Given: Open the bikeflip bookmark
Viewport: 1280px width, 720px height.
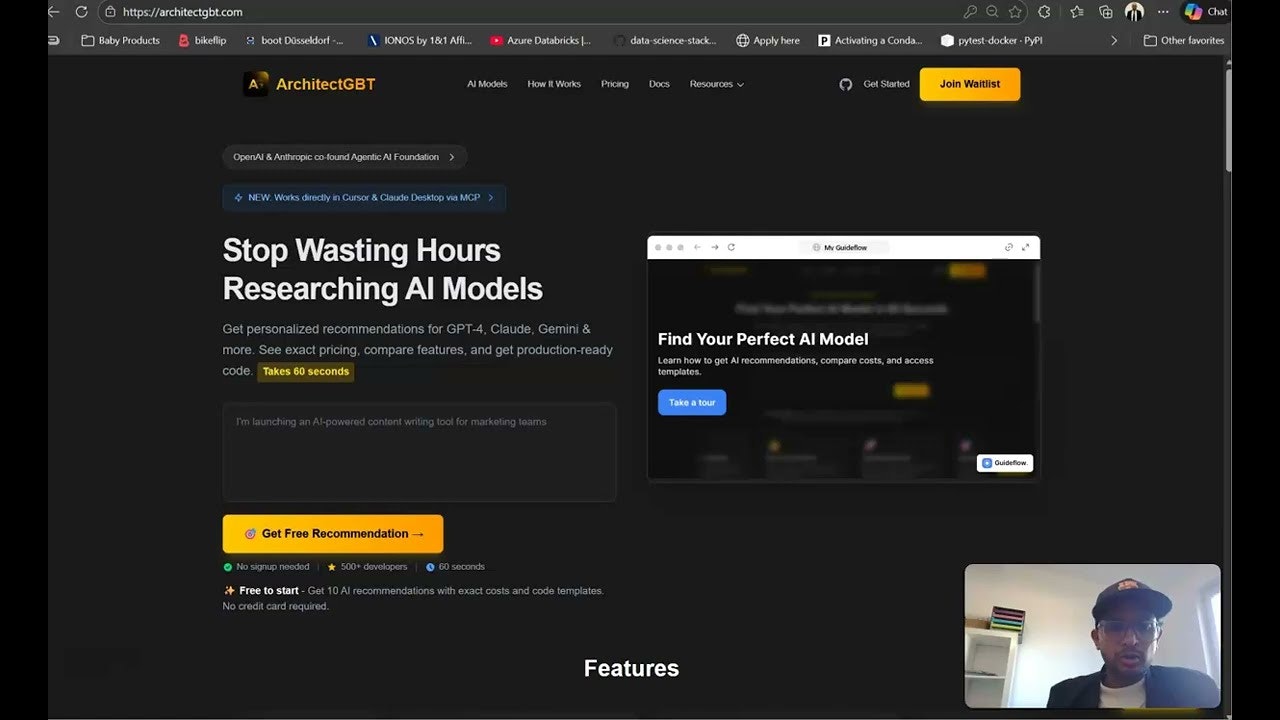Looking at the screenshot, I should click(x=202, y=40).
